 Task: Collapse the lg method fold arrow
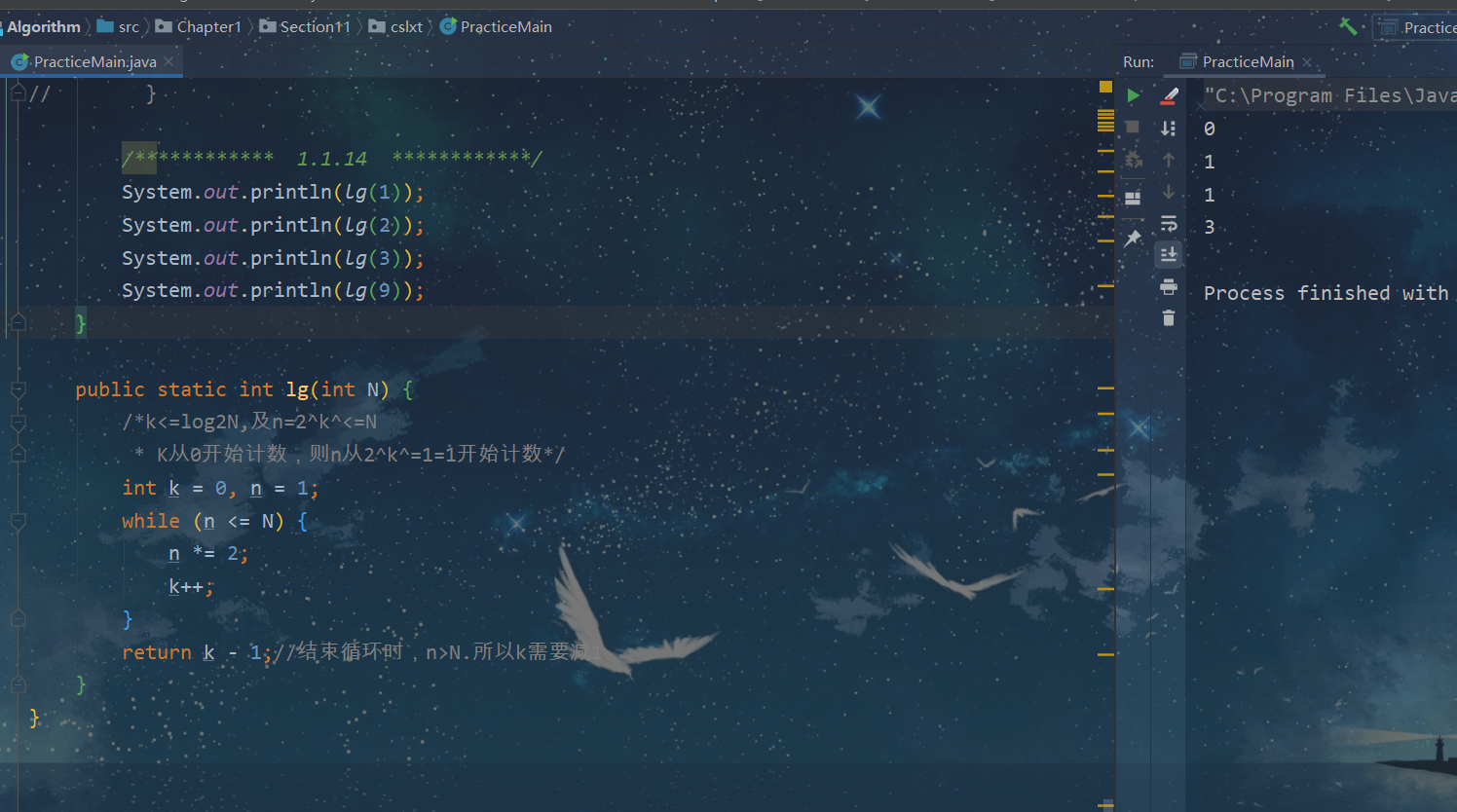(x=18, y=388)
